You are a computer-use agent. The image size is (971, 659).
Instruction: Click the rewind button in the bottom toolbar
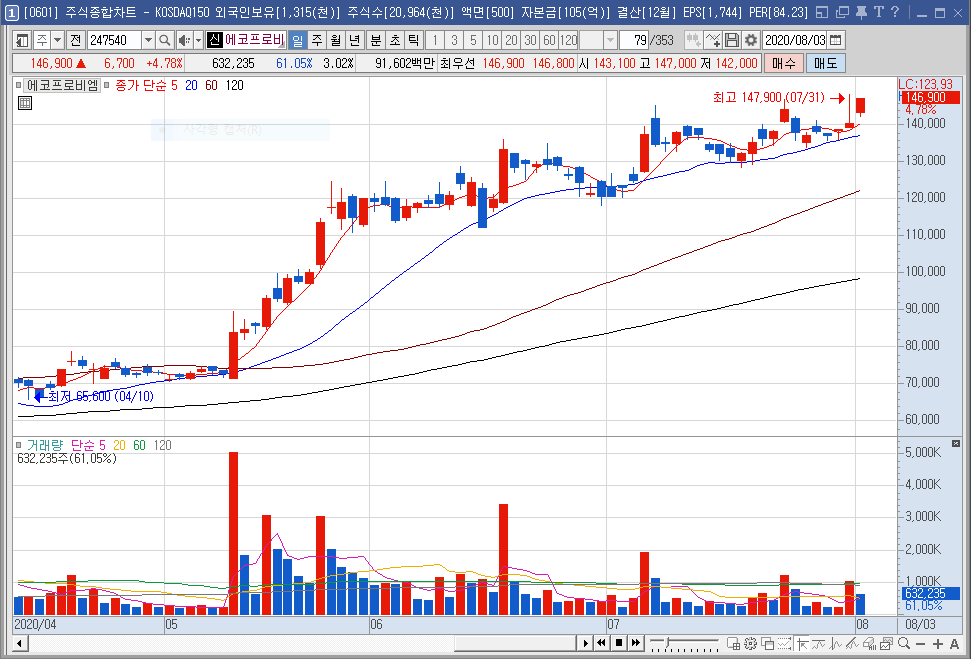[x=601, y=644]
